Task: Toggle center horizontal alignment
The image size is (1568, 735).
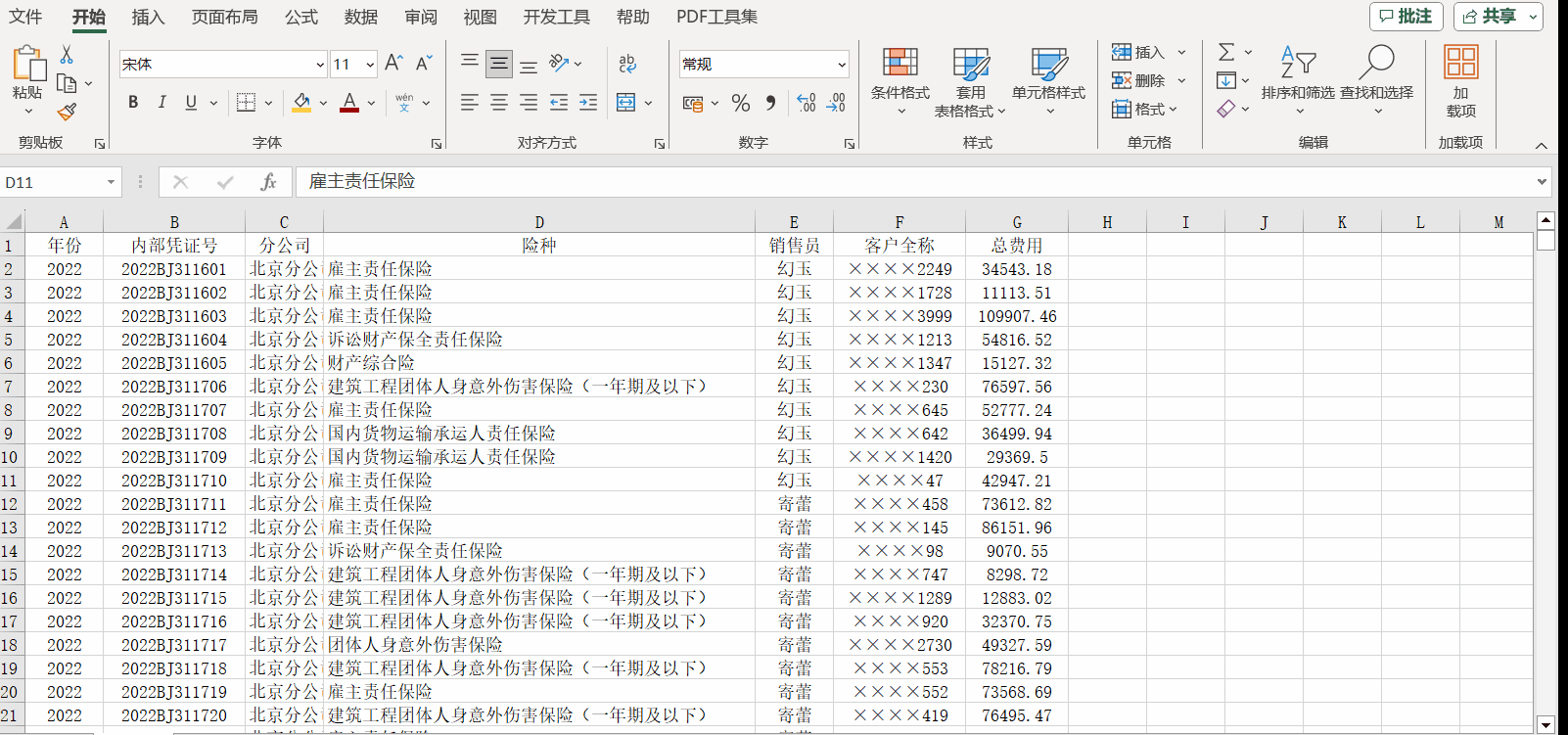Action: coord(499,103)
